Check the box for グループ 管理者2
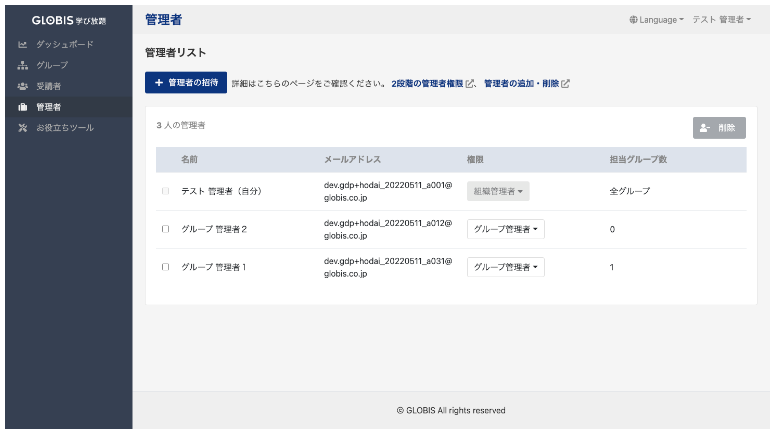The height and width of the screenshot is (431, 777). tap(165, 229)
